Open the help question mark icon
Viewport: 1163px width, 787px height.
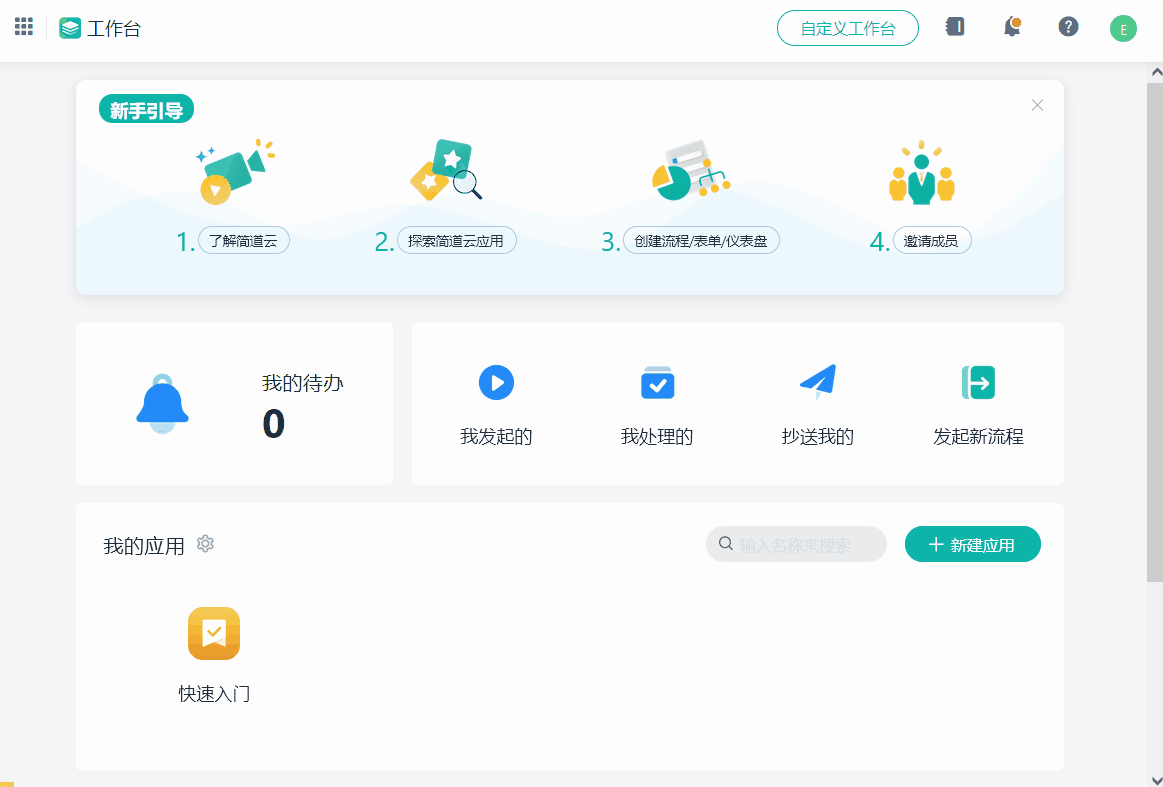pos(1068,27)
